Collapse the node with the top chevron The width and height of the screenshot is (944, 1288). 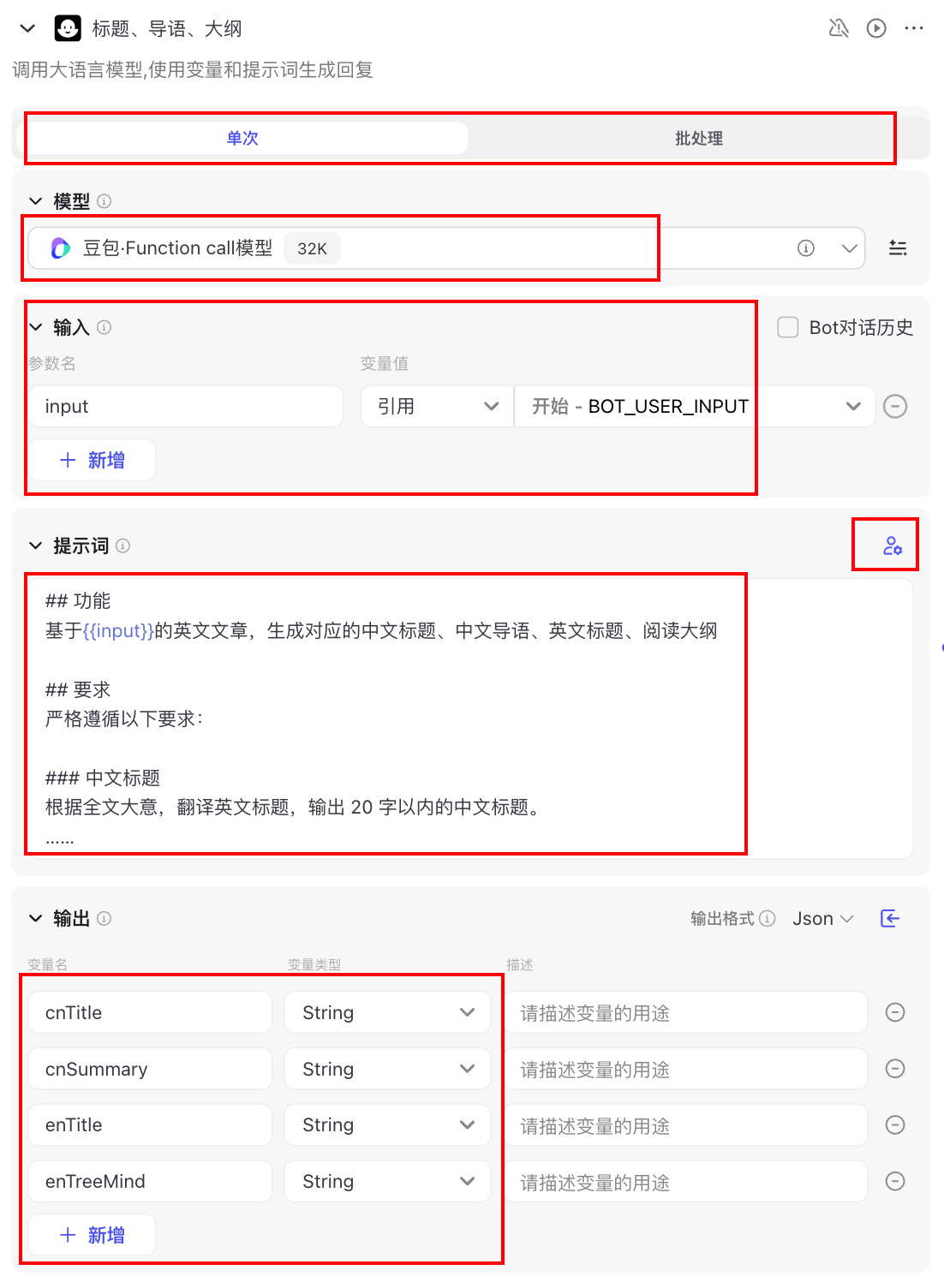coord(27,28)
